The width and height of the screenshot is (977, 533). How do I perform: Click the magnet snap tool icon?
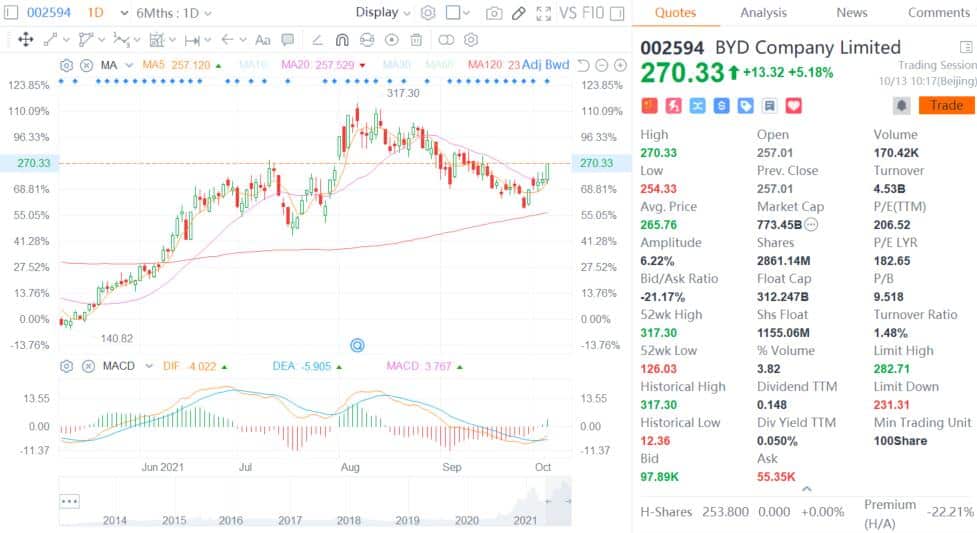click(341, 40)
